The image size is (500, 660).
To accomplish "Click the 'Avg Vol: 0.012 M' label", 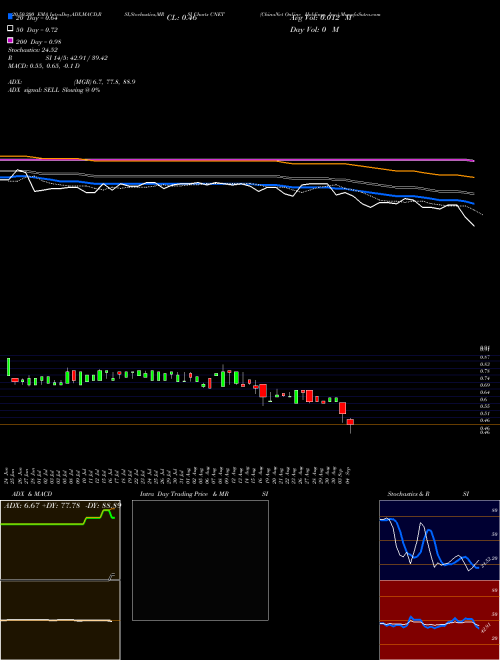I will 321,18.
